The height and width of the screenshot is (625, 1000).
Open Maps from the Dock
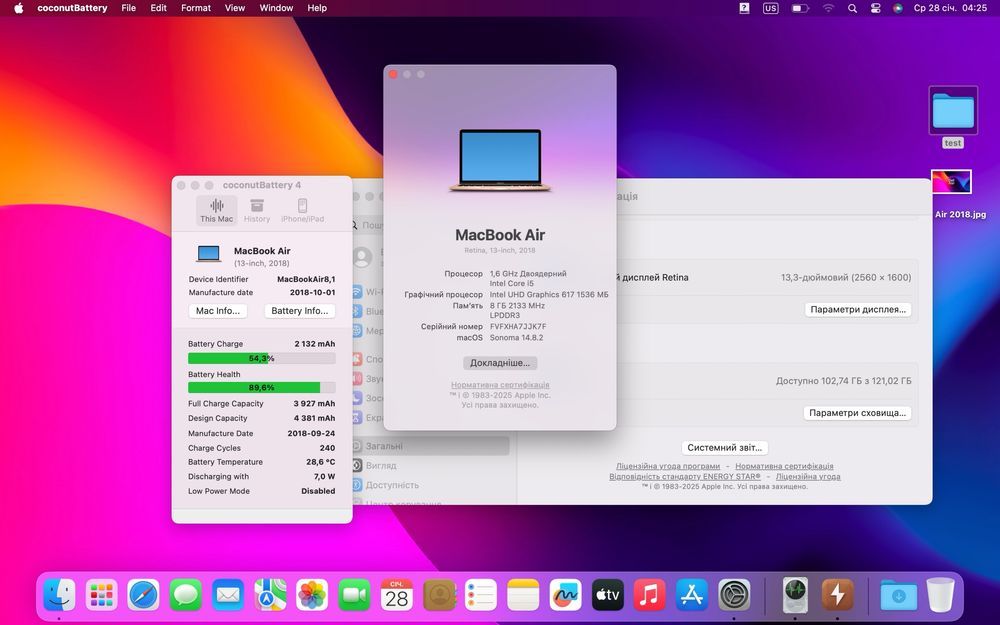pyautogui.click(x=270, y=596)
